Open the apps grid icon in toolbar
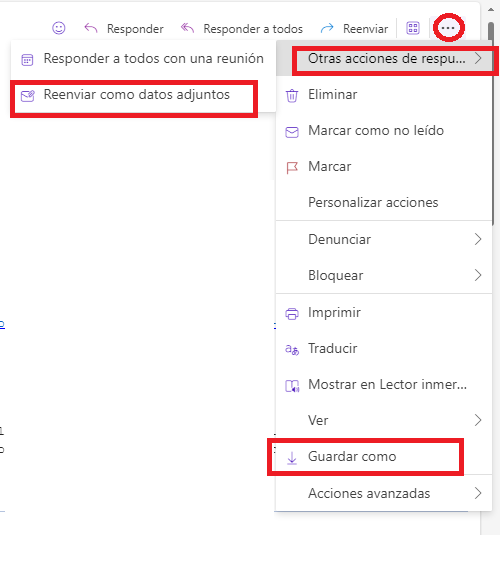Screen dimensions: 500x578 point(413,28)
